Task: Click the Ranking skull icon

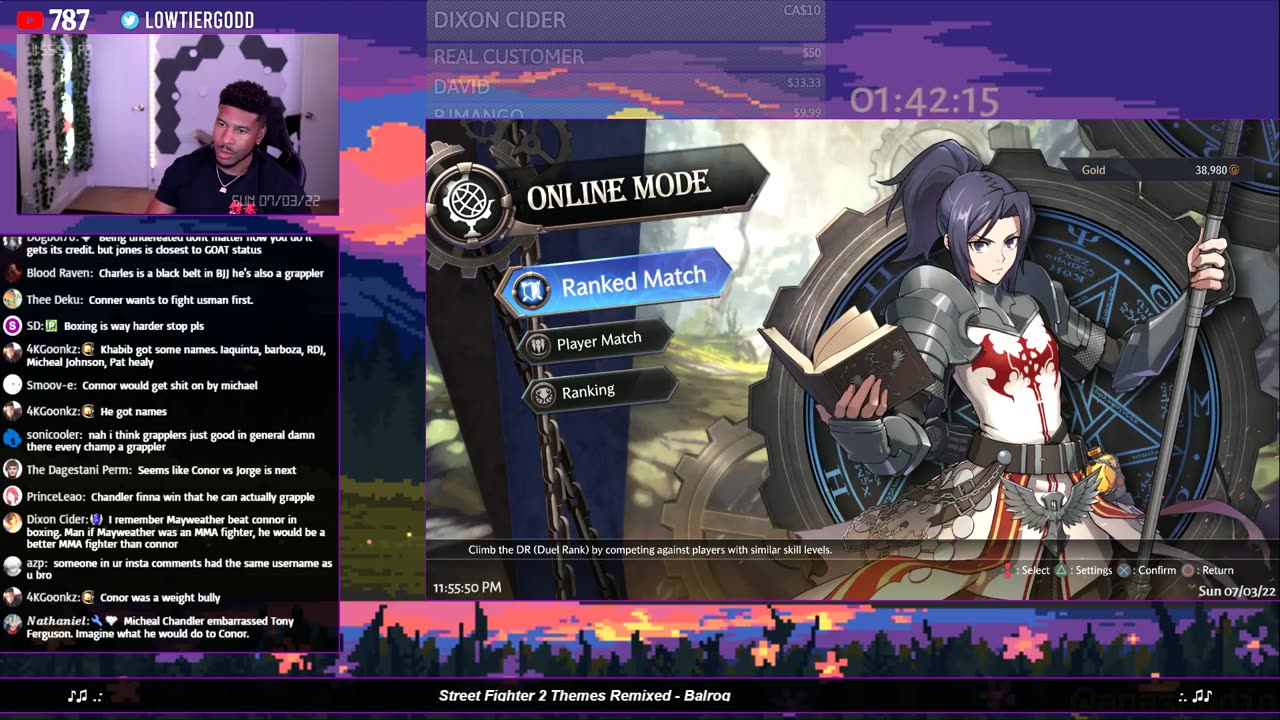Action: click(543, 395)
